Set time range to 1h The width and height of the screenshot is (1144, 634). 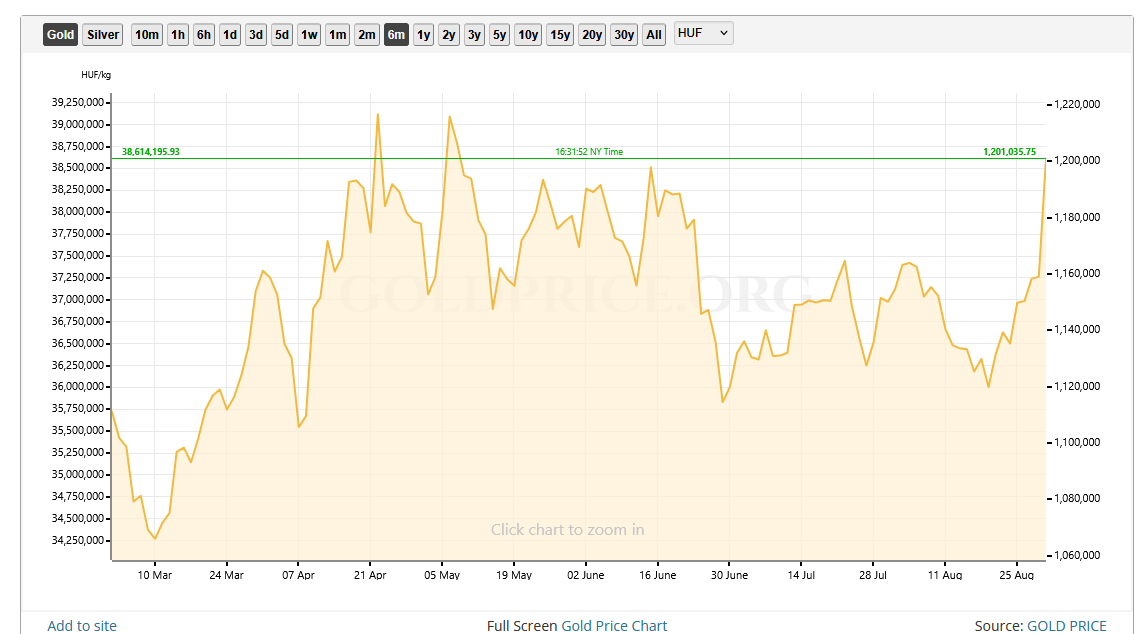178,34
